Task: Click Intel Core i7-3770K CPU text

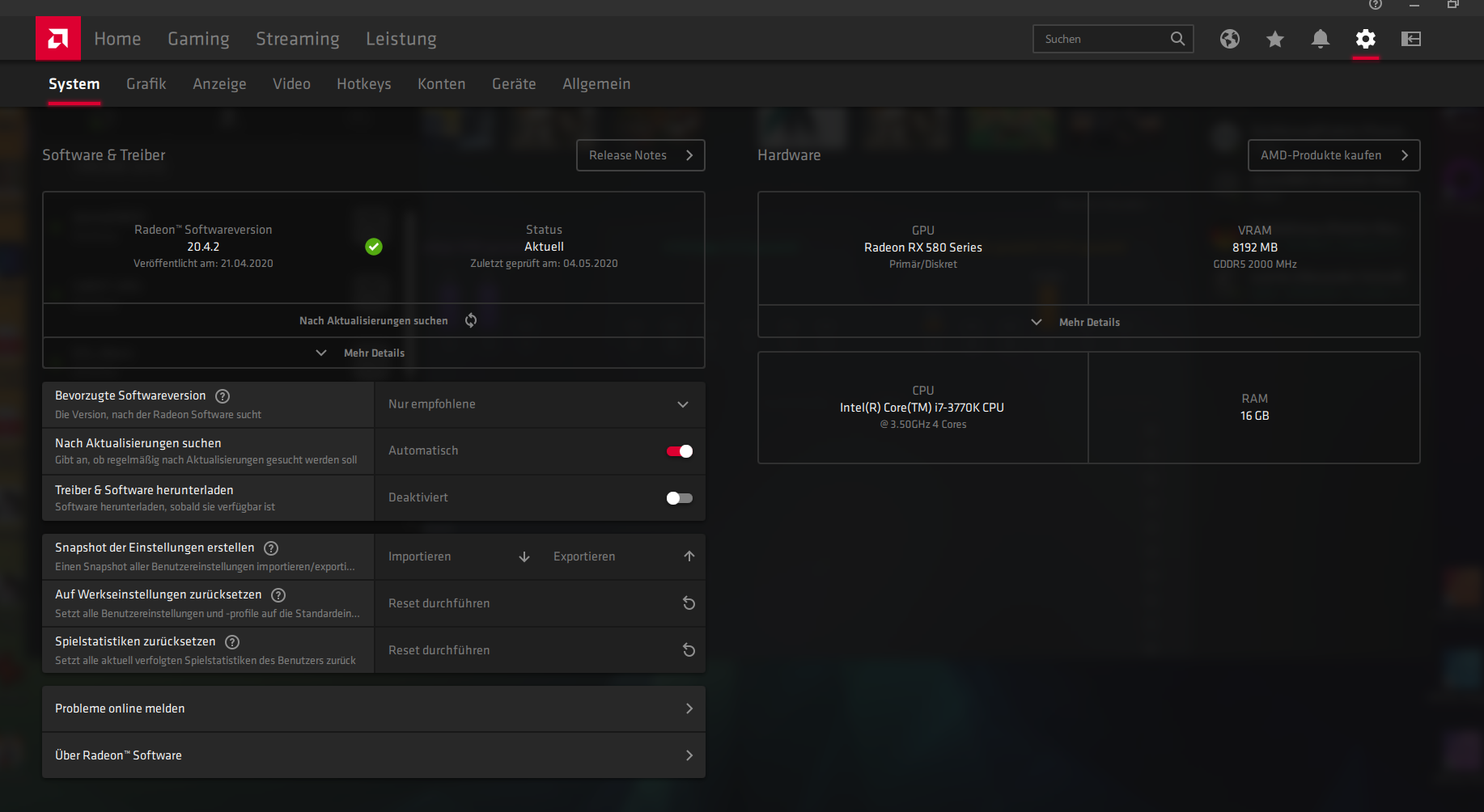Action: (x=922, y=408)
